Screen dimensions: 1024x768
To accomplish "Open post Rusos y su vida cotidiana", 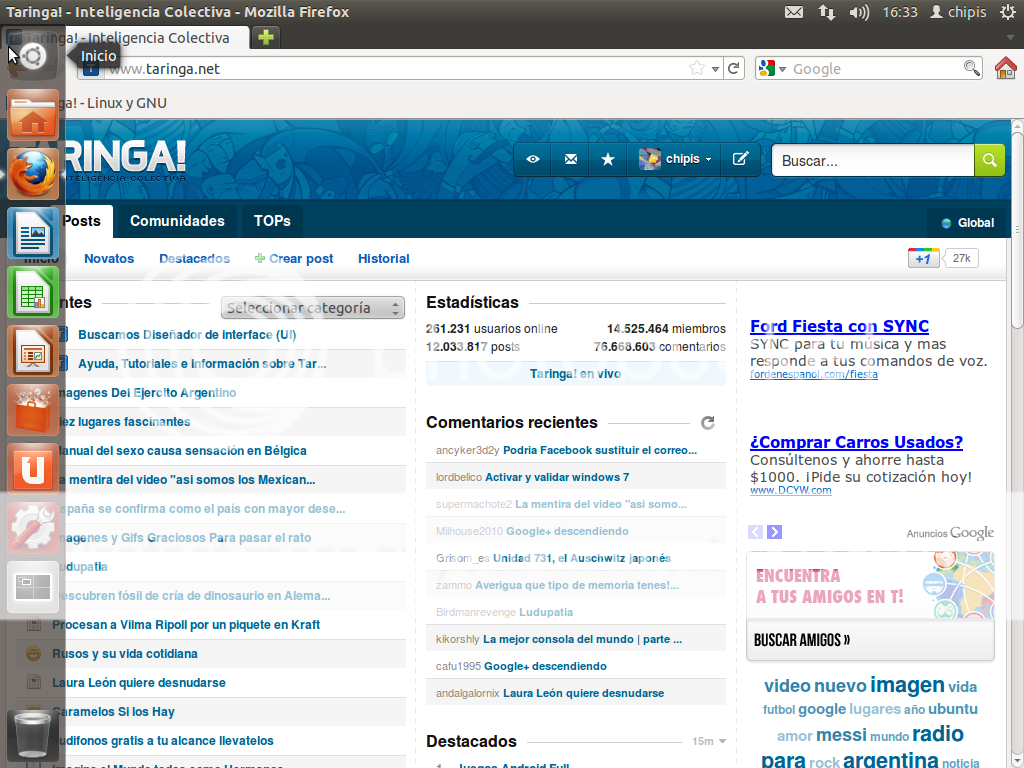I will tap(125, 654).
